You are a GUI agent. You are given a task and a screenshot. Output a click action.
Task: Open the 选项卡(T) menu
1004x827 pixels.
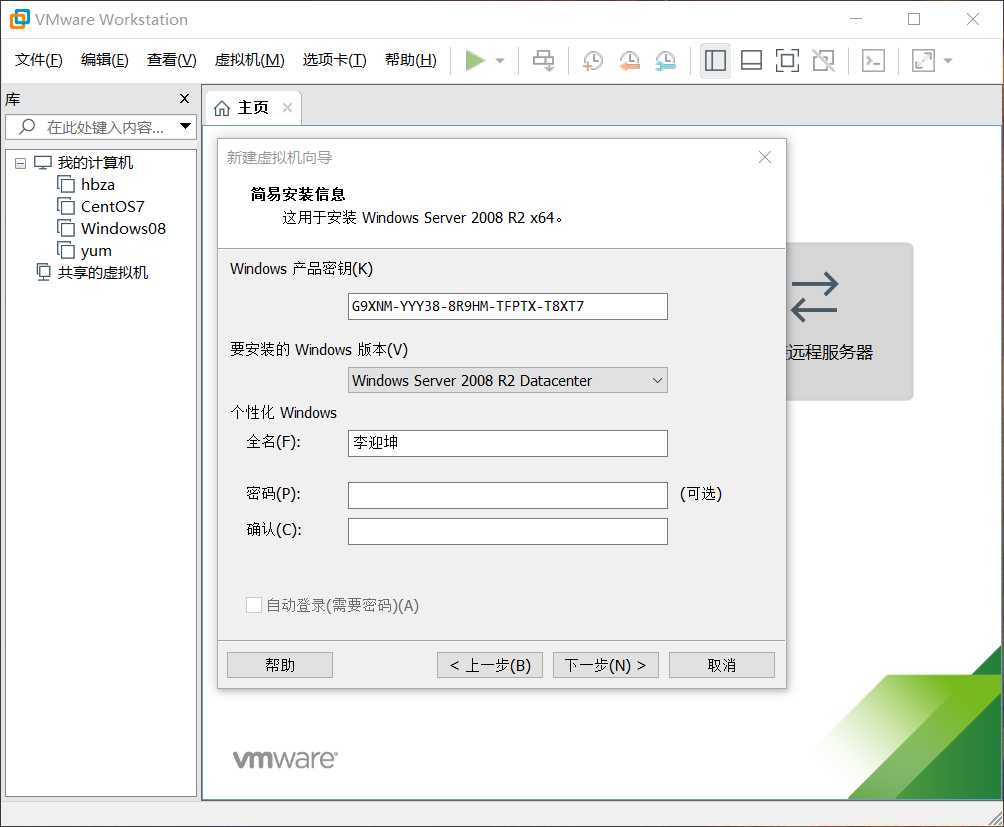(334, 60)
